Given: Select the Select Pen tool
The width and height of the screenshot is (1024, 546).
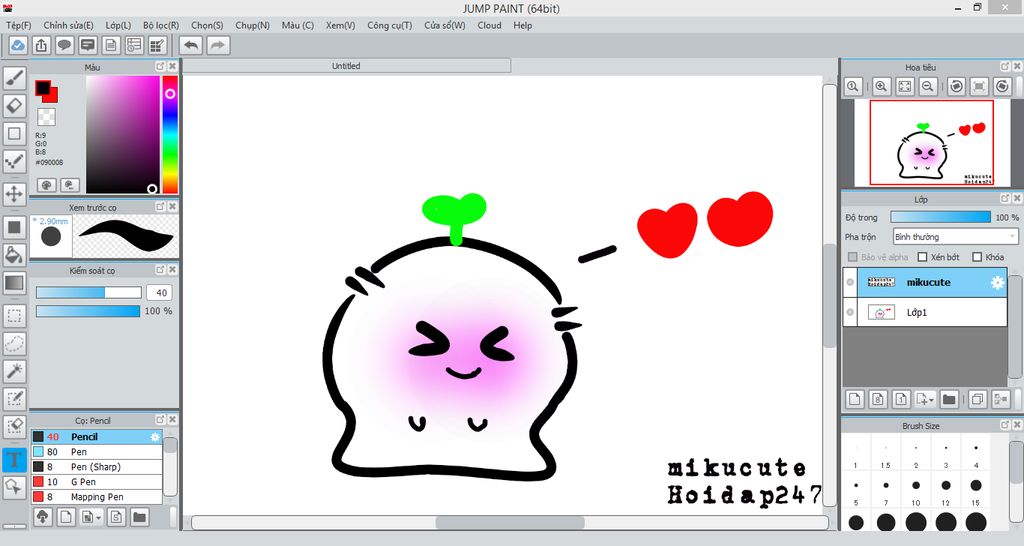Looking at the screenshot, I should point(14,398).
